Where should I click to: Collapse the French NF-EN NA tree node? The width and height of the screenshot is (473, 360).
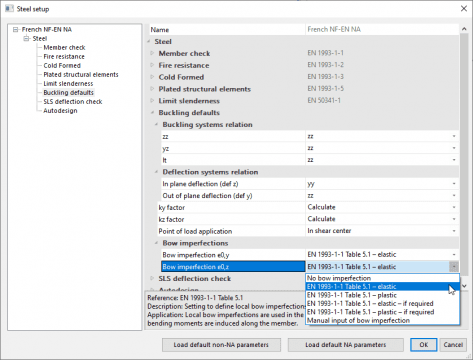click(15, 30)
